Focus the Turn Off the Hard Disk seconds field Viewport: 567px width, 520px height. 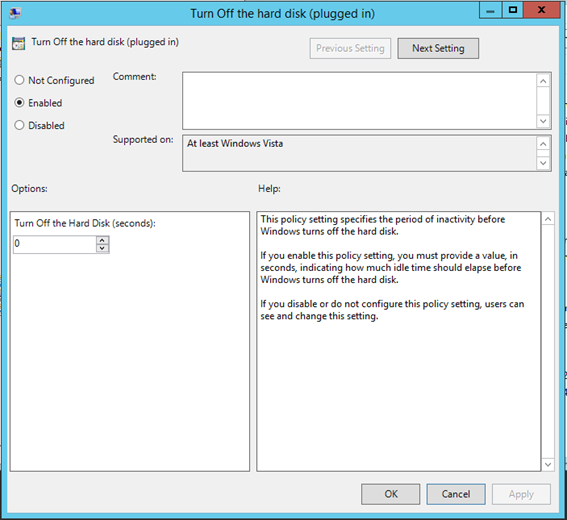pyautogui.click(x=55, y=244)
